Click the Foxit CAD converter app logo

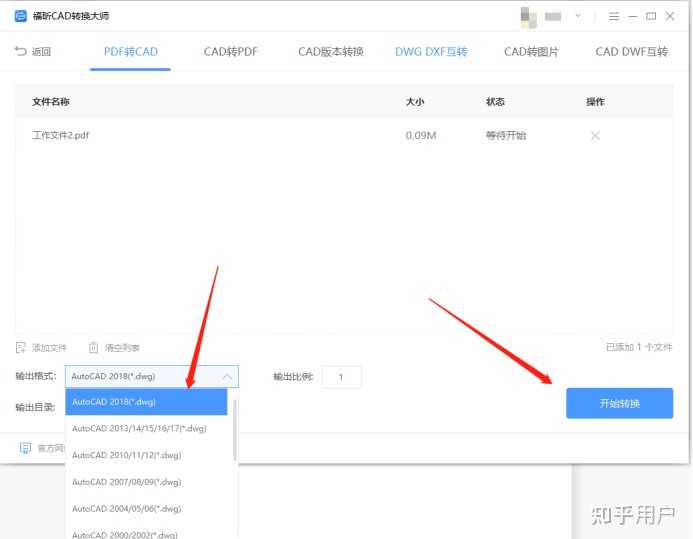(20, 16)
